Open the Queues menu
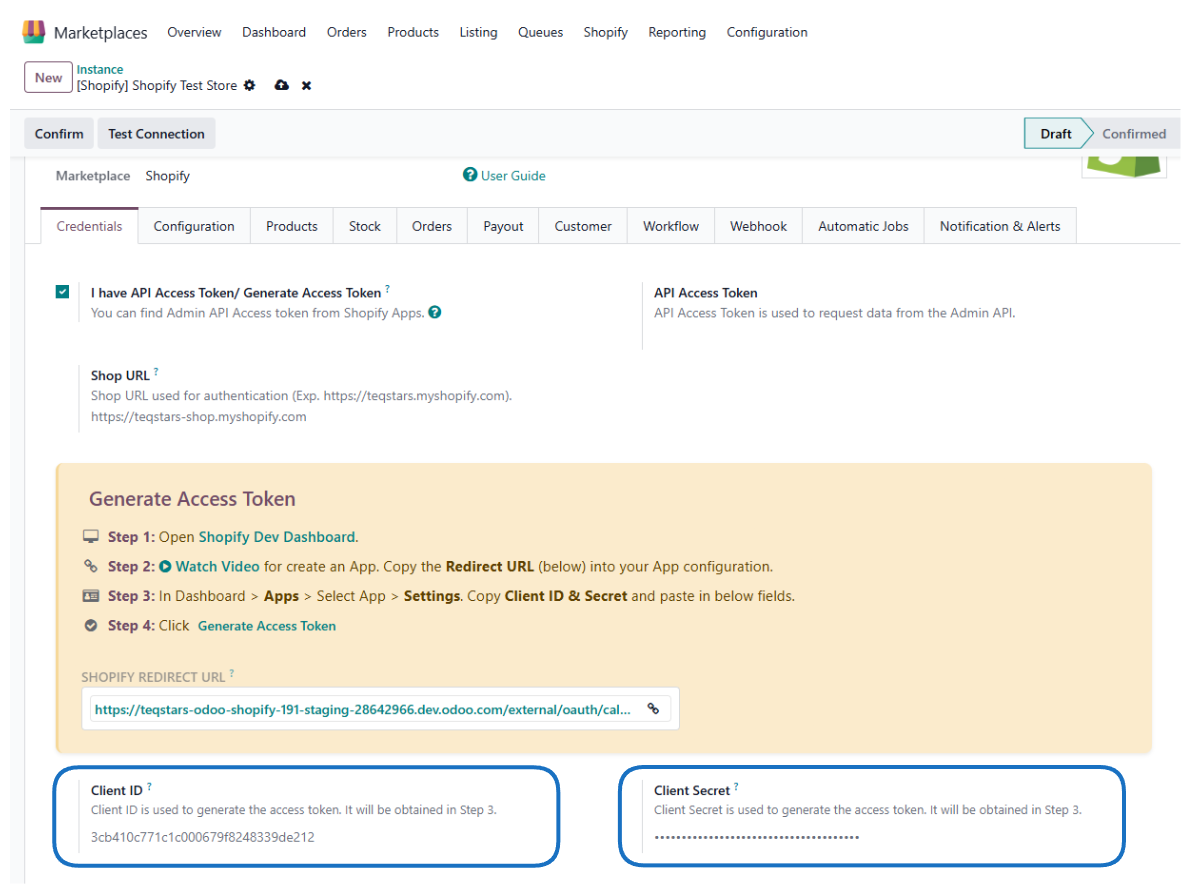 (540, 32)
